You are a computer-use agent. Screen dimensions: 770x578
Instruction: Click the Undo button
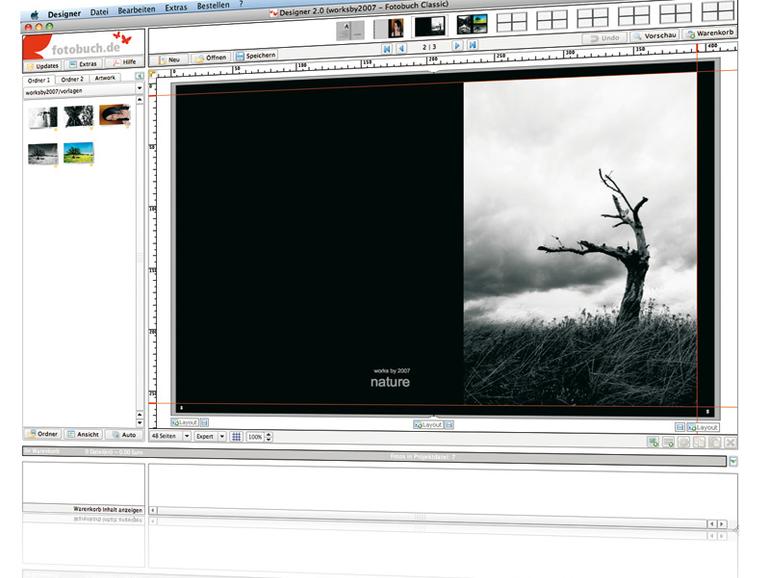(x=605, y=38)
